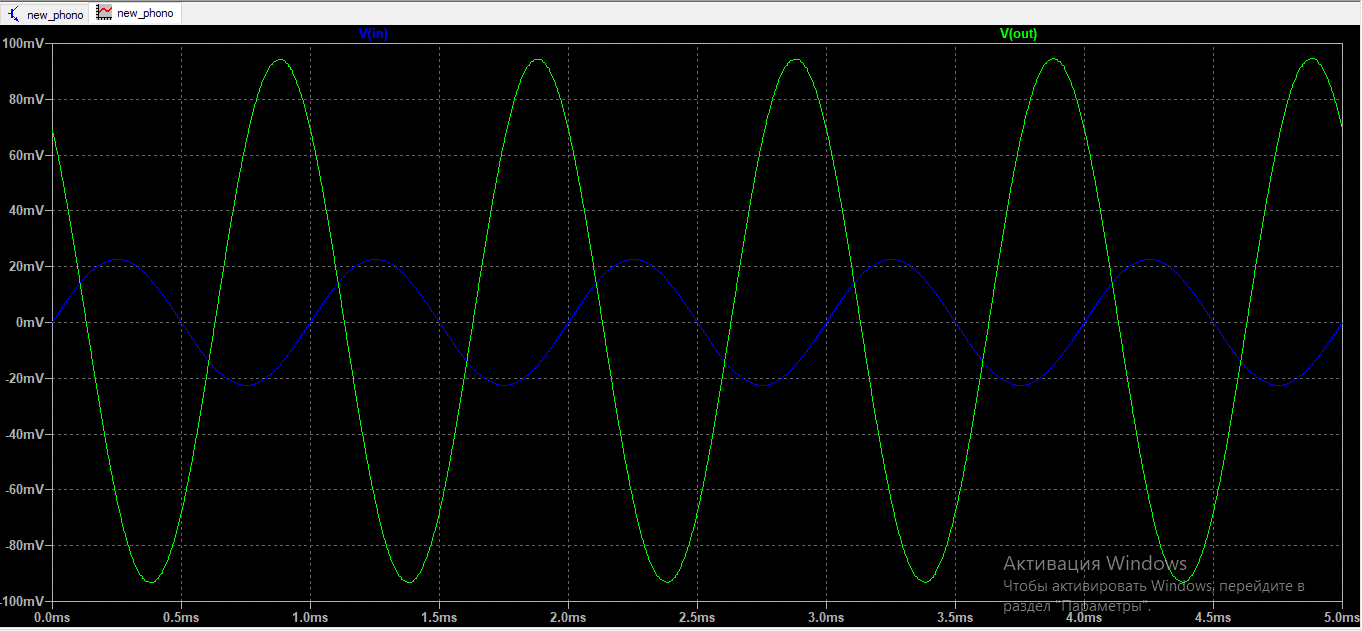
Task: Click the -40mV vertical axis tick label
Action: point(25,435)
